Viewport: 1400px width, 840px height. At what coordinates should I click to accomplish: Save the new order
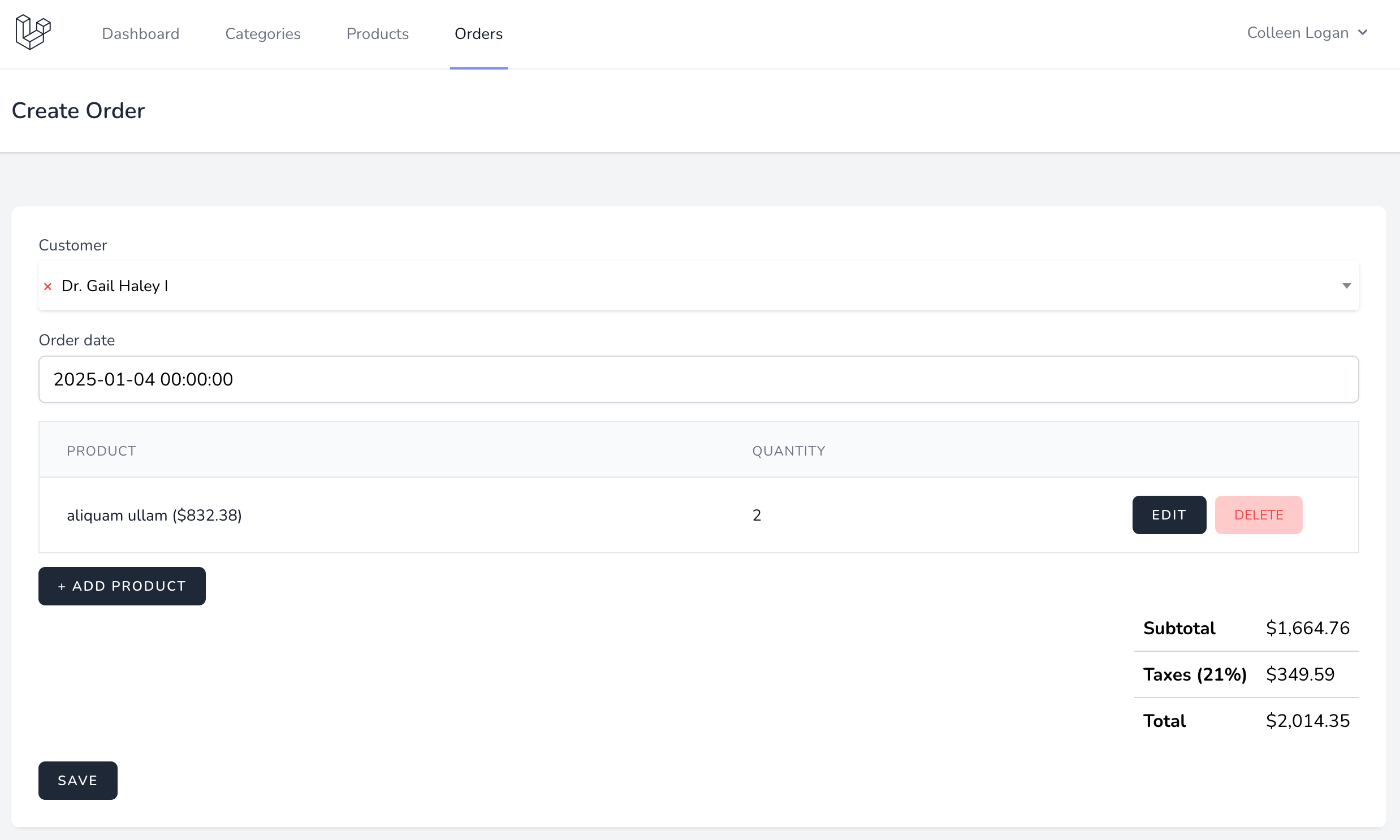(x=77, y=780)
